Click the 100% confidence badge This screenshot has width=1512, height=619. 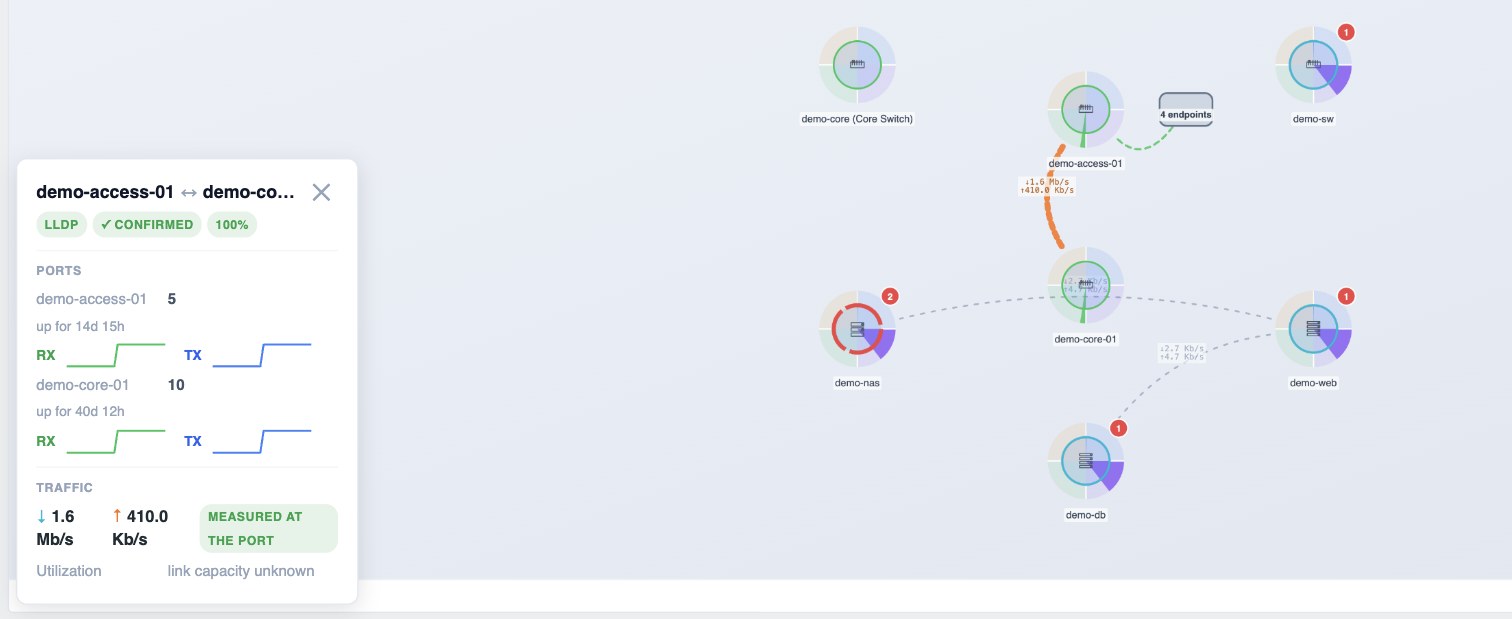[x=232, y=225]
